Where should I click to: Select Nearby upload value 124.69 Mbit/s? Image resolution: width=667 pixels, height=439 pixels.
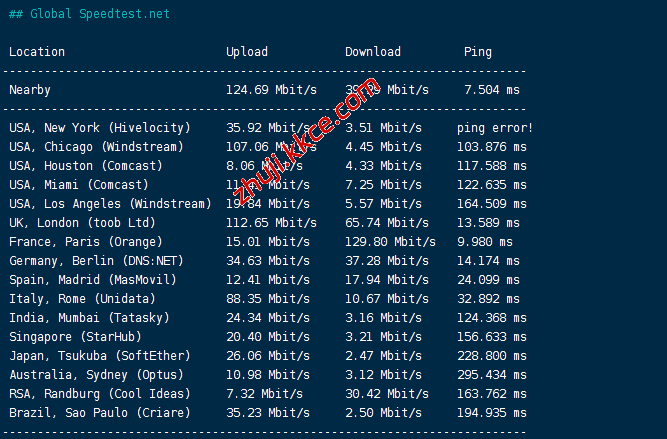coord(271,90)
